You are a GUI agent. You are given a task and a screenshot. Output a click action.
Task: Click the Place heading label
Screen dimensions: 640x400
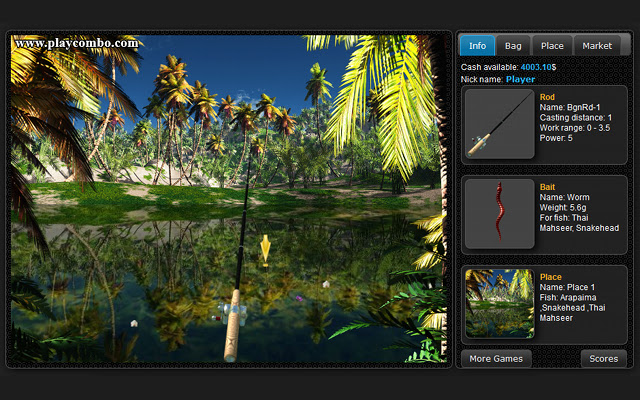(x=551, y=277)
